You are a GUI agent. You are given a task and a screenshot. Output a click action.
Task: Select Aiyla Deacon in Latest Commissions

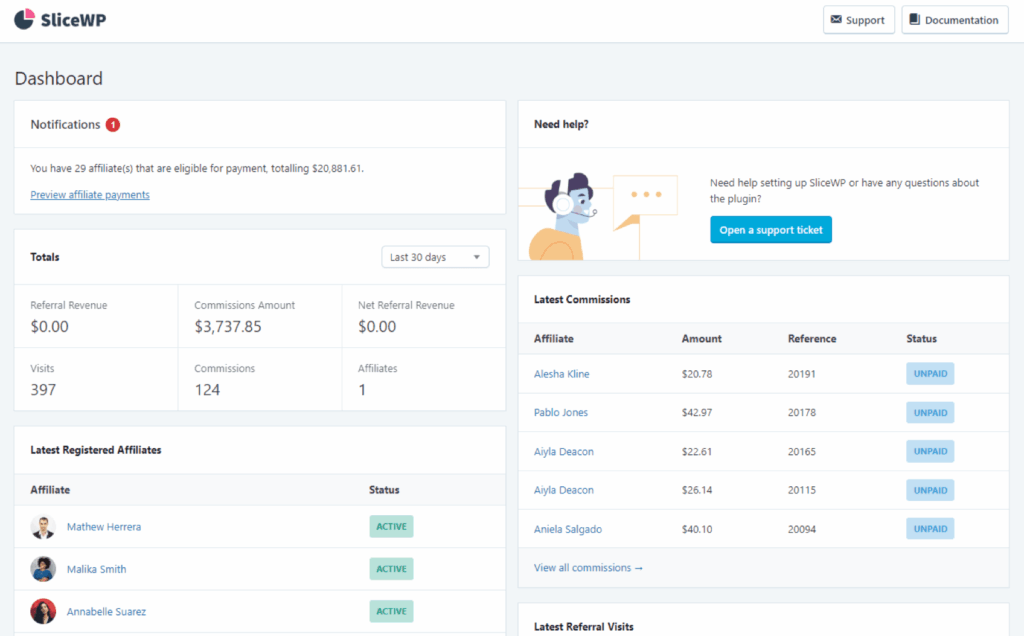[x=563, y=451]
